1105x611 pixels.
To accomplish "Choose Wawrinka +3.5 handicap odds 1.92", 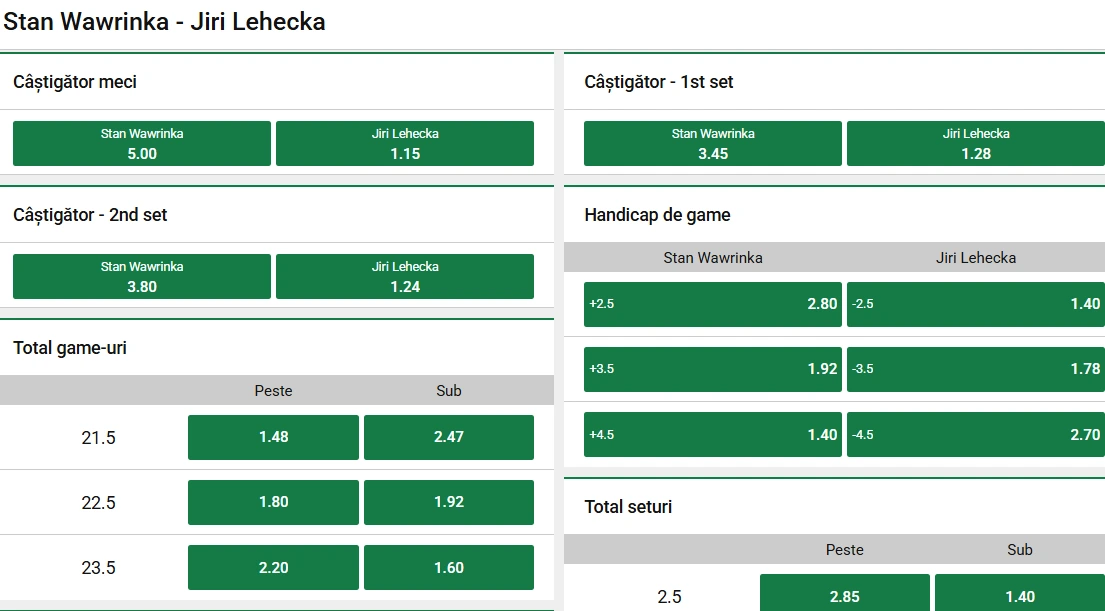I will tap(712, 369).
